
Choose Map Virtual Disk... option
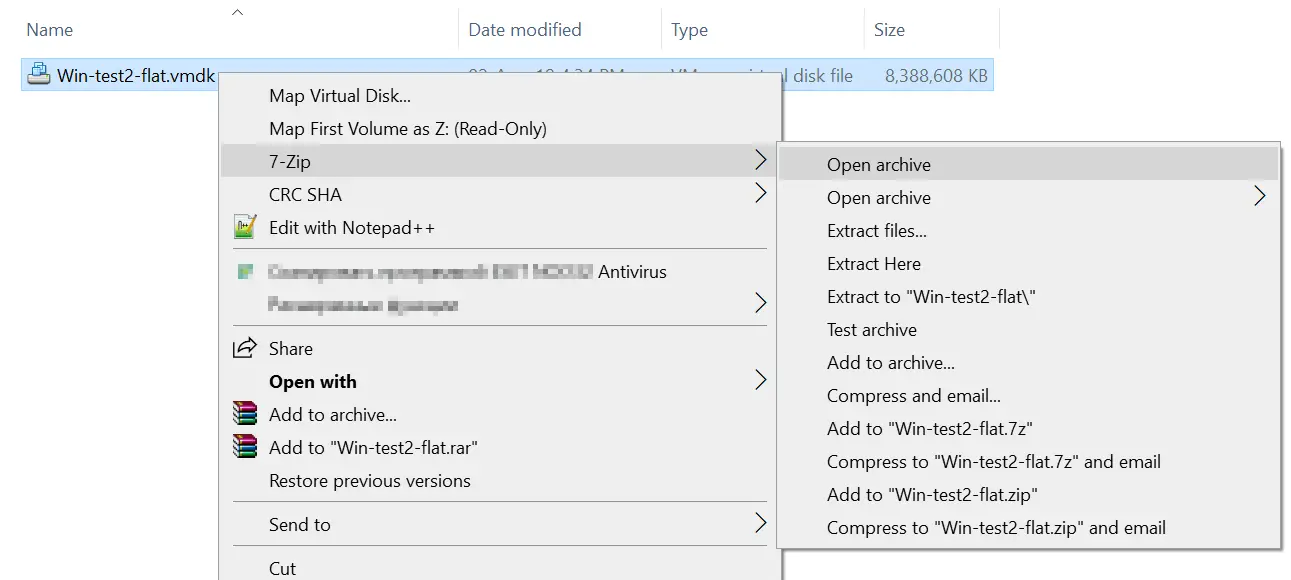[x=340, y=96]
